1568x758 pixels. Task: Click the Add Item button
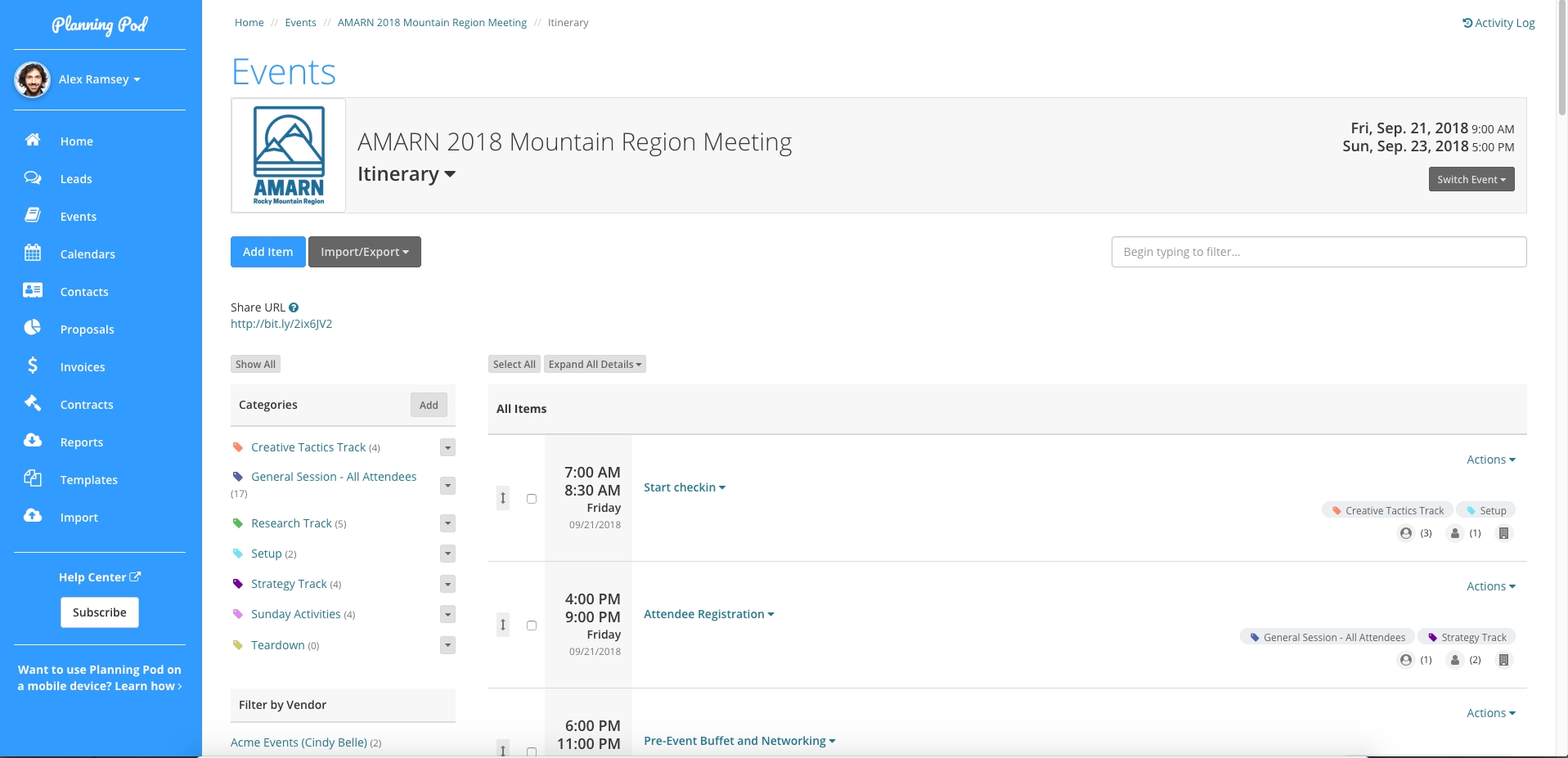tap(268, 252)
